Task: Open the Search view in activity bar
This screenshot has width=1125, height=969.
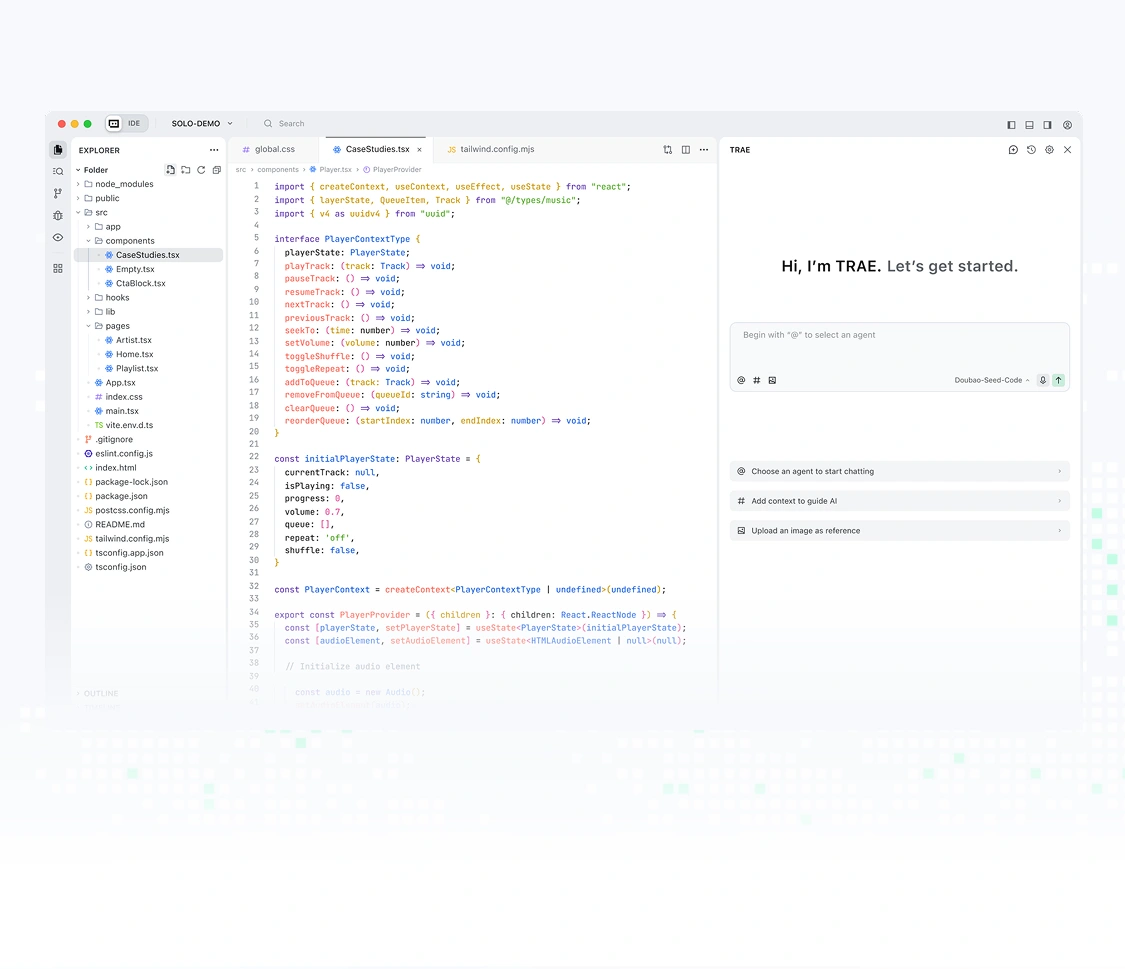Action: tap(58, 171)
